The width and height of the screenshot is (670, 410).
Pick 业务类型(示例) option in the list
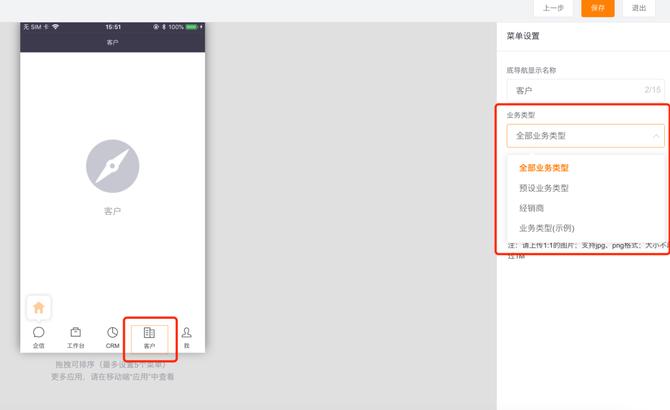[547, 228]
